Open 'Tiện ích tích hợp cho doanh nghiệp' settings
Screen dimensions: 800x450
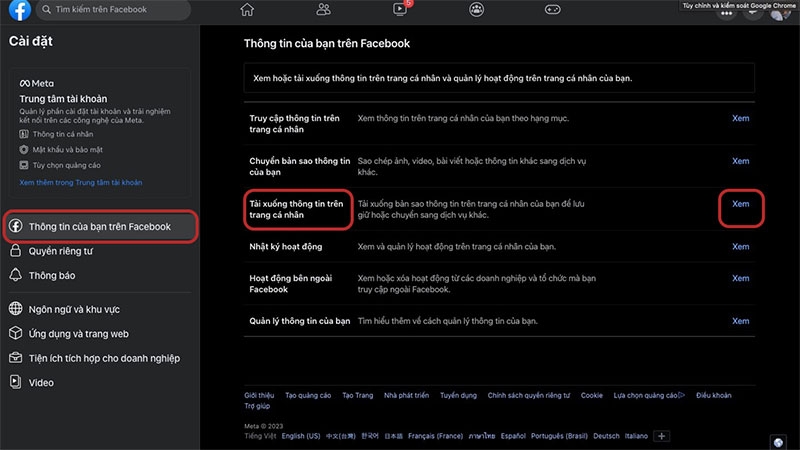click(104, 358)
